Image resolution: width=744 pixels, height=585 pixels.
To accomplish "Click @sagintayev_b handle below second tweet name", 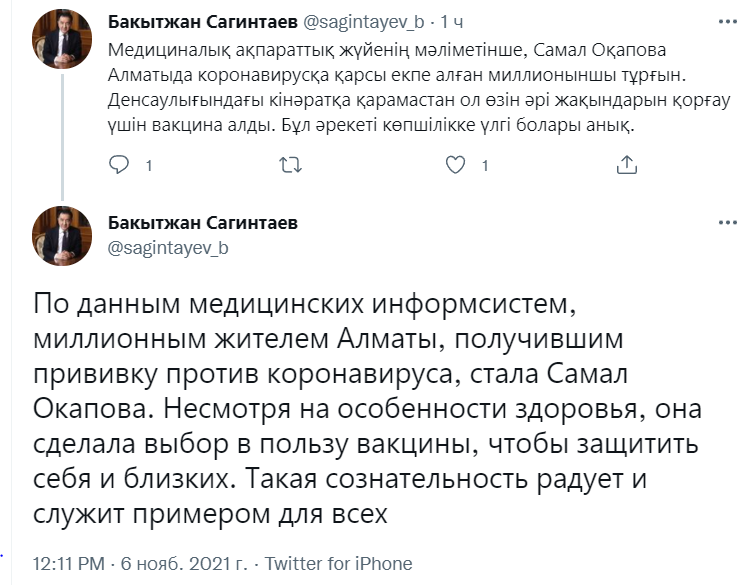I will pos(167,247).
